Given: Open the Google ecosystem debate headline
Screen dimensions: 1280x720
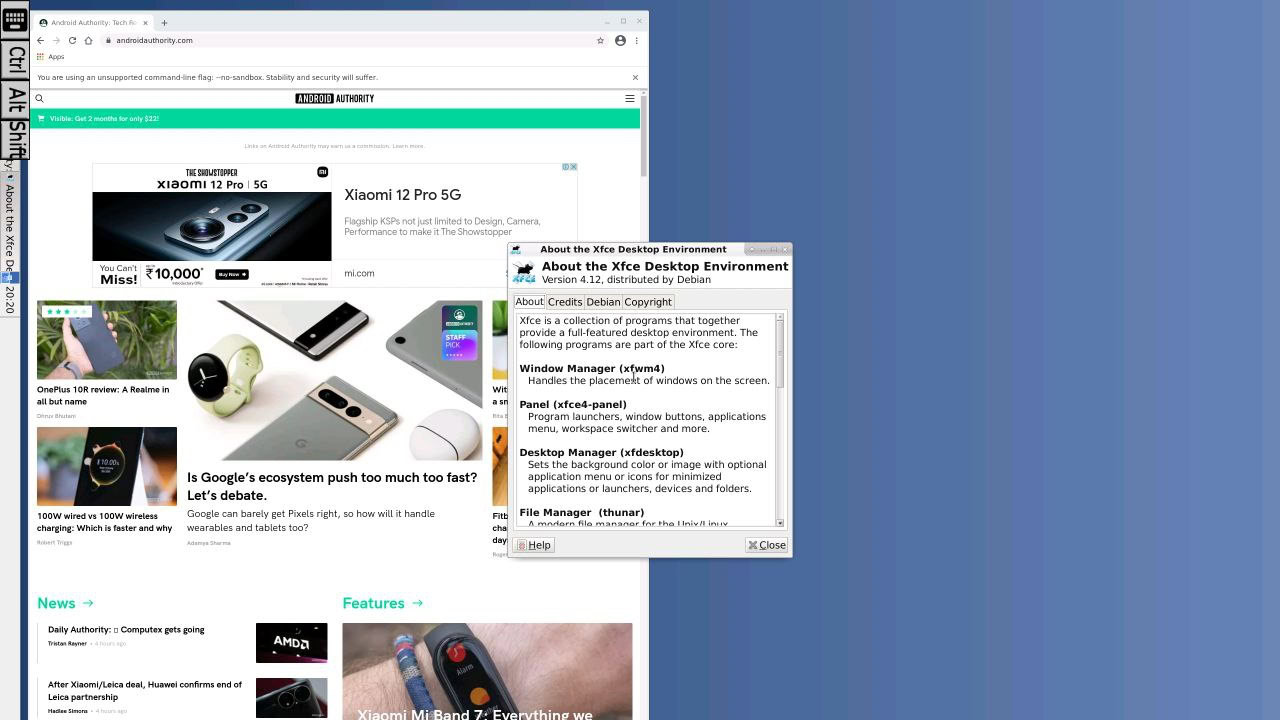Looking at the screenshot, I should coord(332,486).
